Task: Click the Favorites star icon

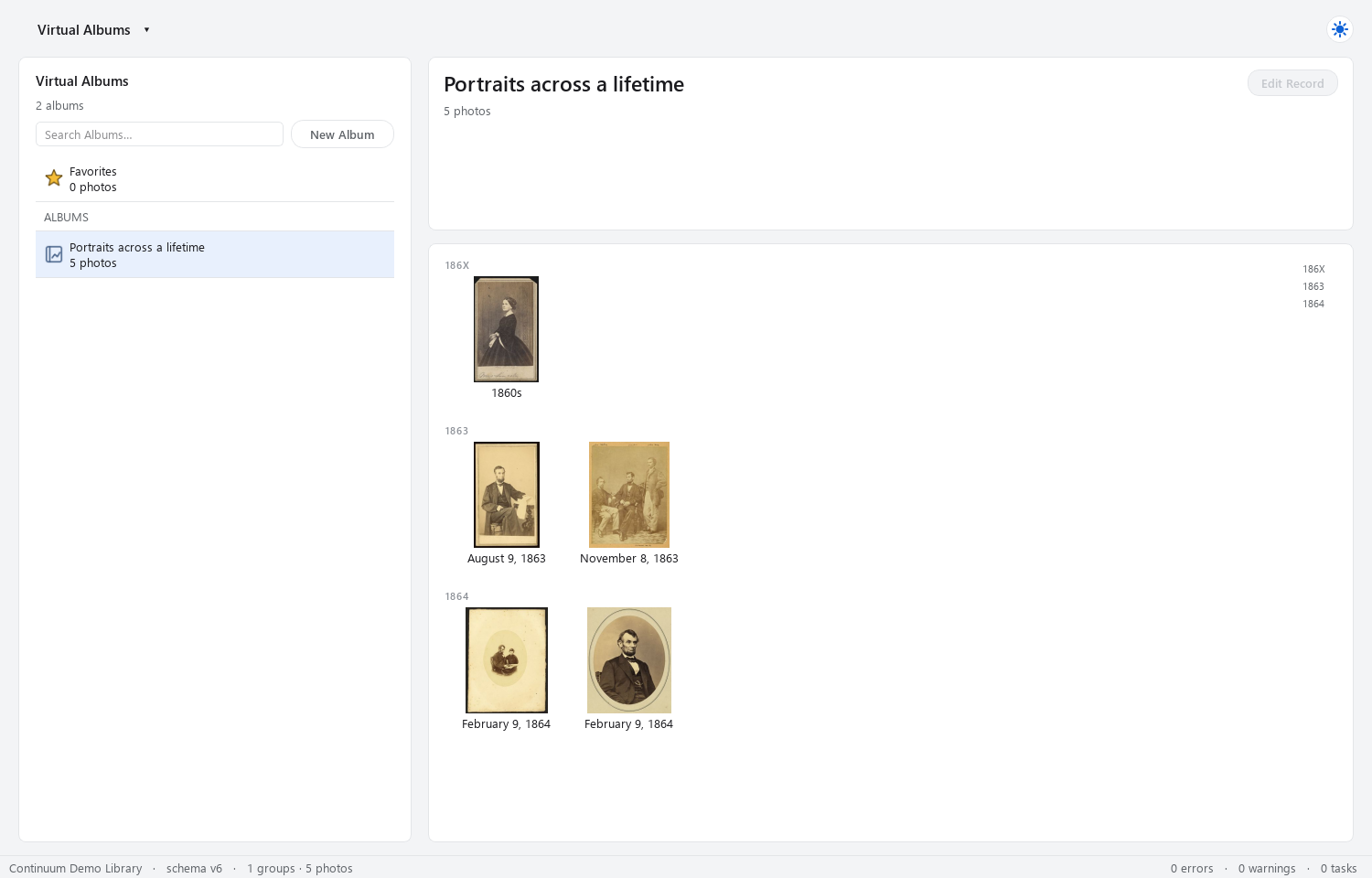Action: tap(54, 178)
